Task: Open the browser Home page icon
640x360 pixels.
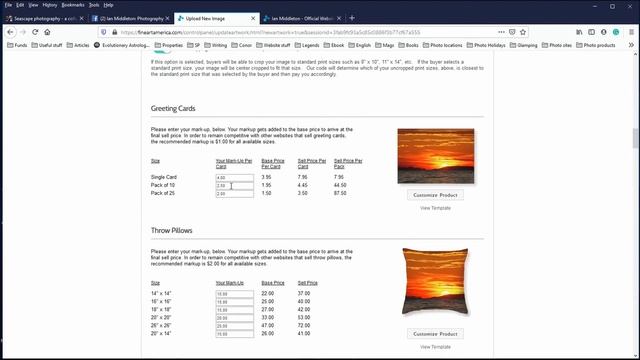Action: click(47, 32)
